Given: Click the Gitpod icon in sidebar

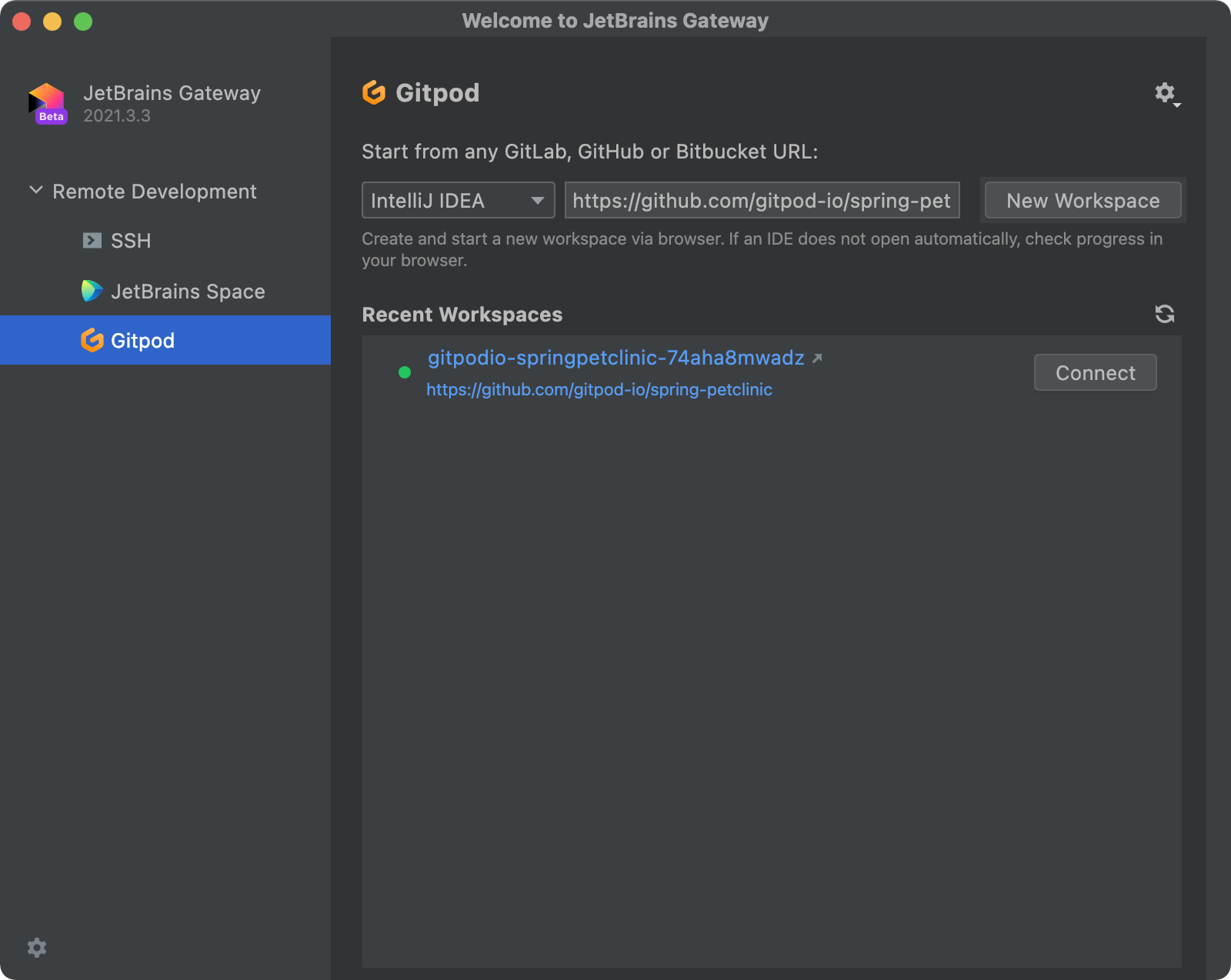Looking at the screenshot, I should coord(92,340).
